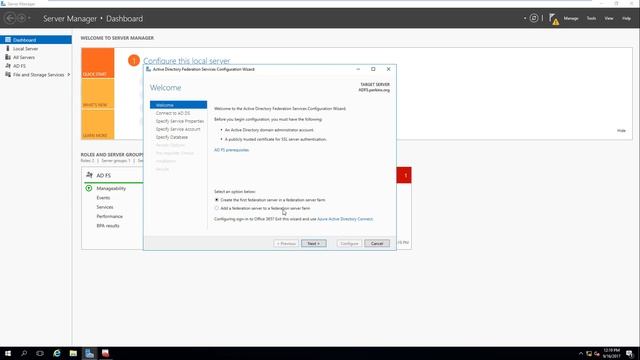
Task: Choose Create the first federation server option
Action: tap(217, 200)
